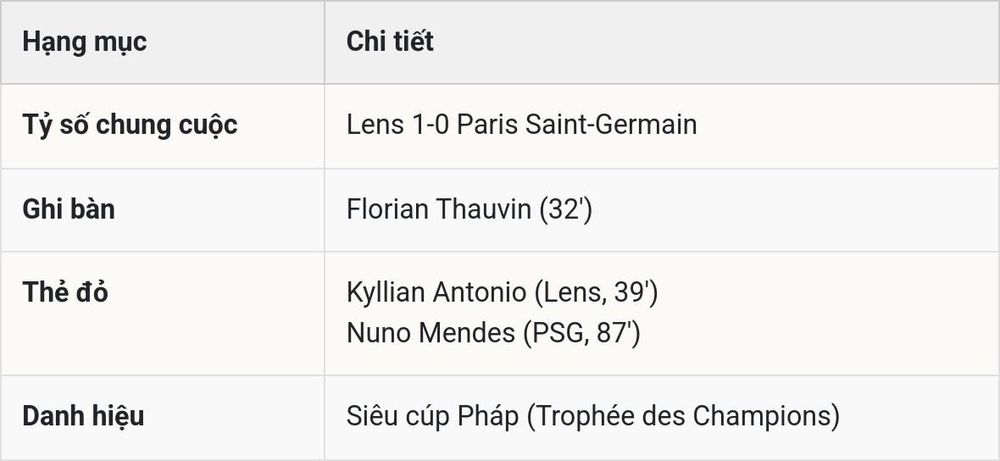The image size is (1000, 461).
Task: Click the "1-0" score text
Action: point(430,124)
